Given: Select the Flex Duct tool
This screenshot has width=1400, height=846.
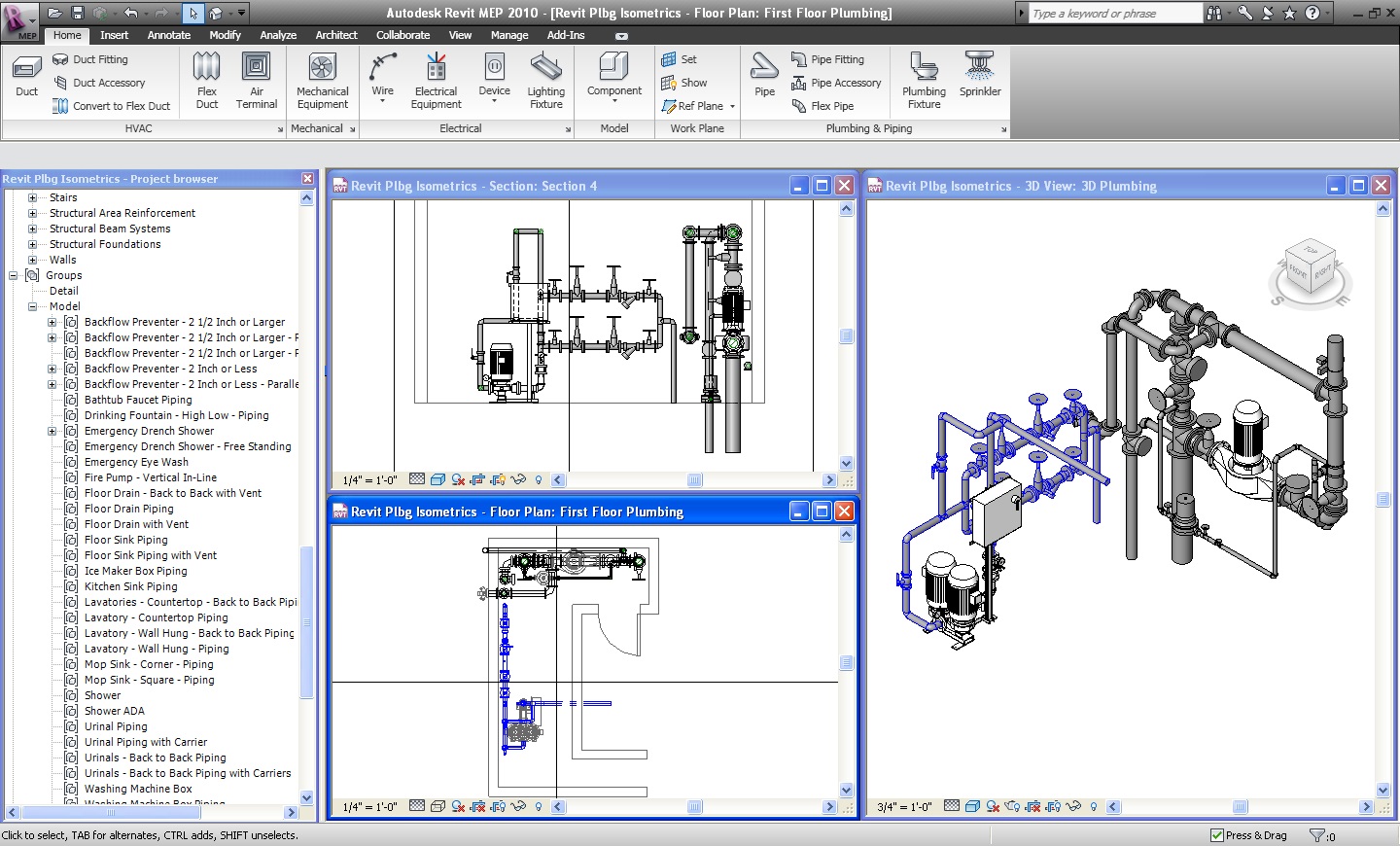Looking at the screenshot, I should (207, 81).
